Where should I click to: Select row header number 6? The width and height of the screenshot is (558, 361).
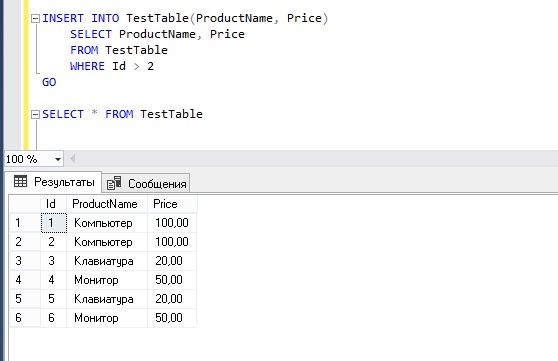(25, 318)
